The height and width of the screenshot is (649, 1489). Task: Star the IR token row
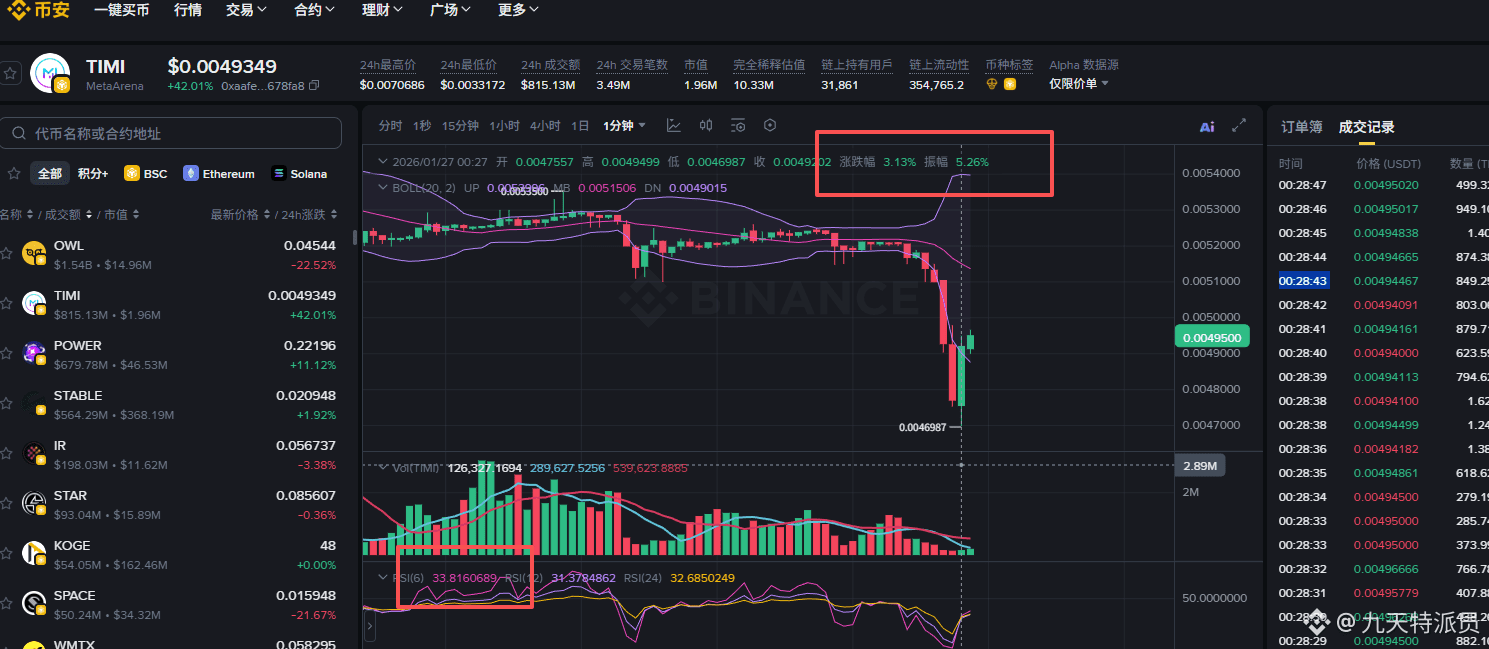point(7,454)
